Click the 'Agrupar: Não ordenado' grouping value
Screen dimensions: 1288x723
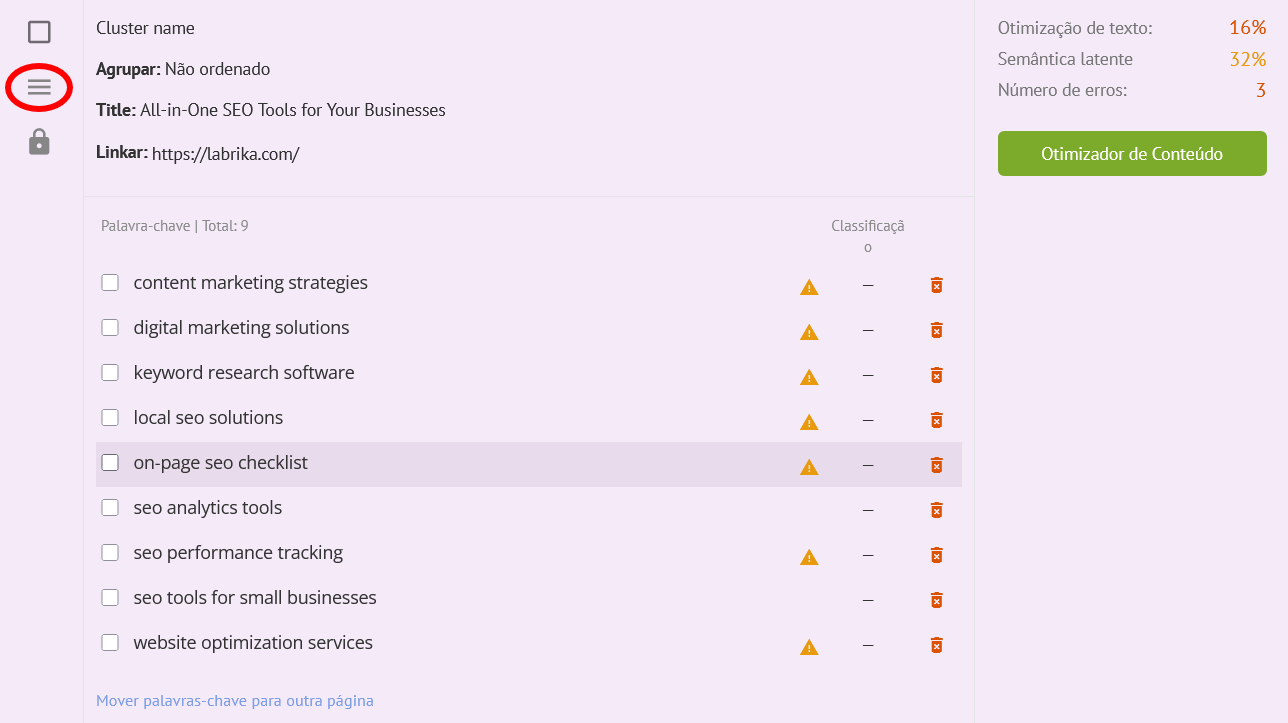[x=217, y=69]
